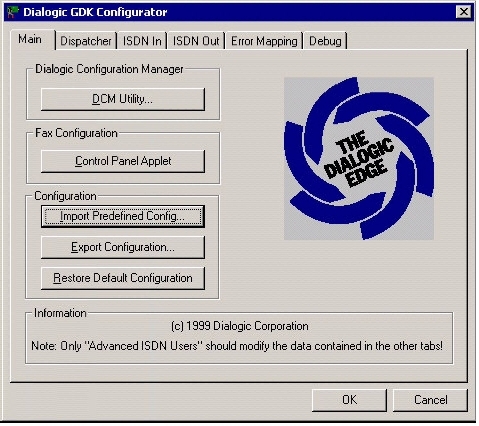Restore Default Configuration
This screenshot has height=426, width=479.
[123, 278]
